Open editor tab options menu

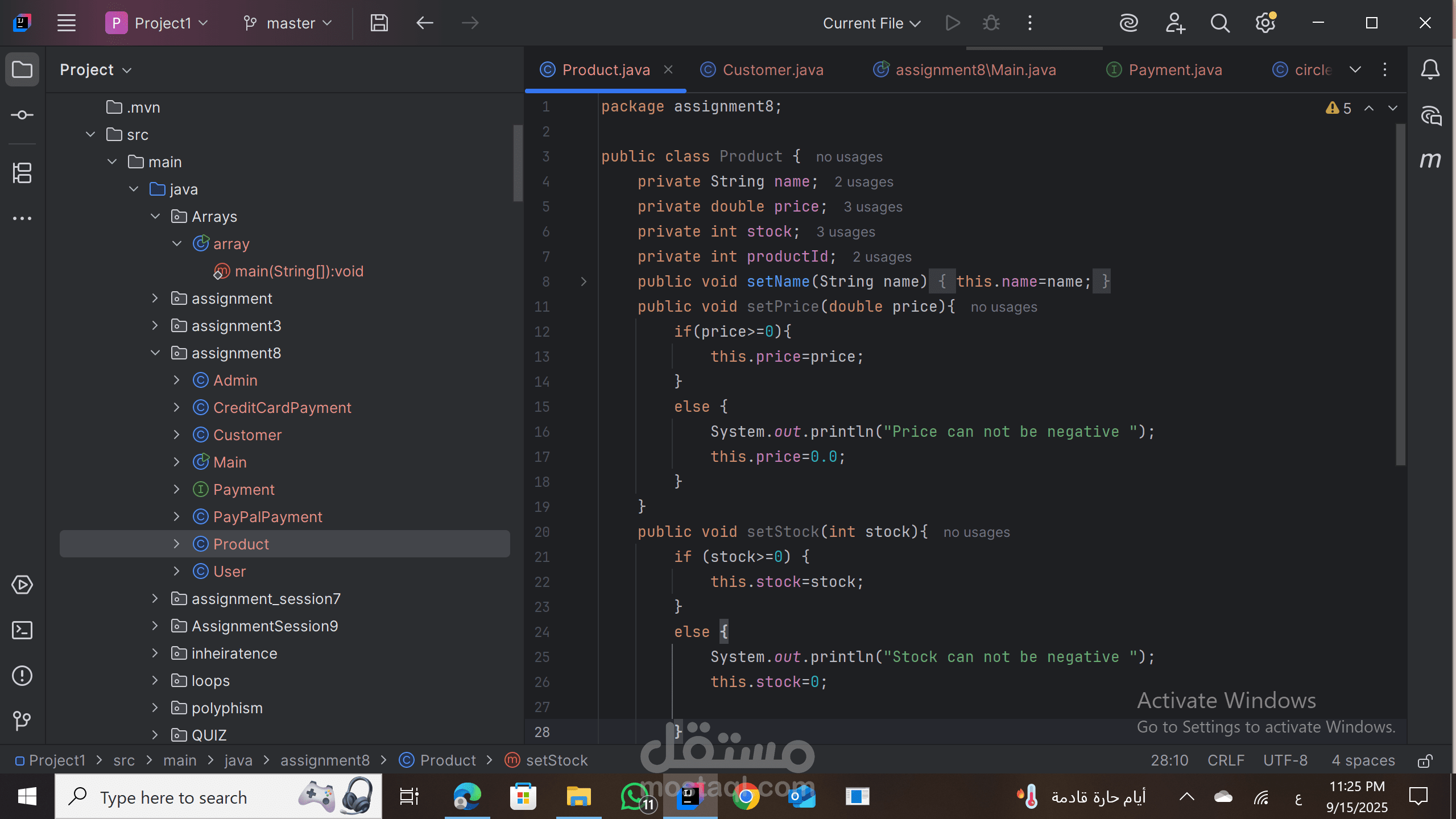coord(1385,70)
